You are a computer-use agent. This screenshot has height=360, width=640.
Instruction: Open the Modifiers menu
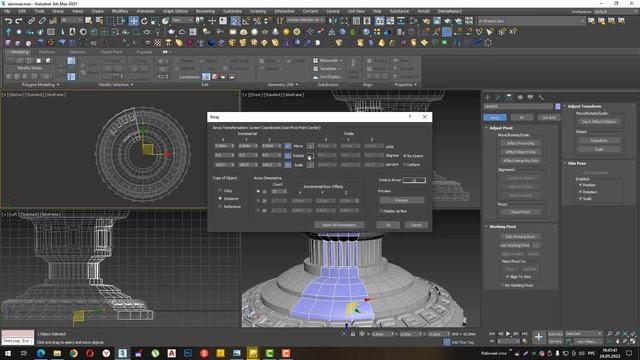pos(120,11)
